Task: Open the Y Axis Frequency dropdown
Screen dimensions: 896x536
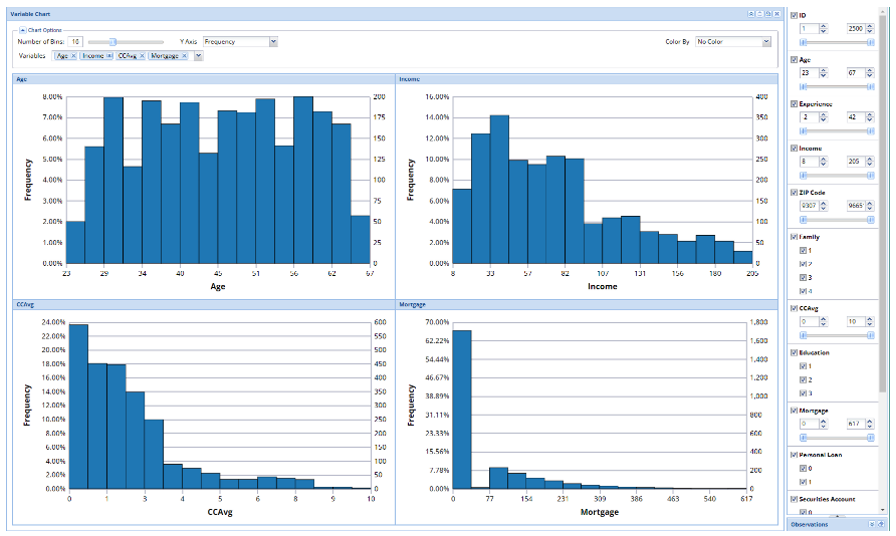Action: pyautogui.click(x=273, y=42)
